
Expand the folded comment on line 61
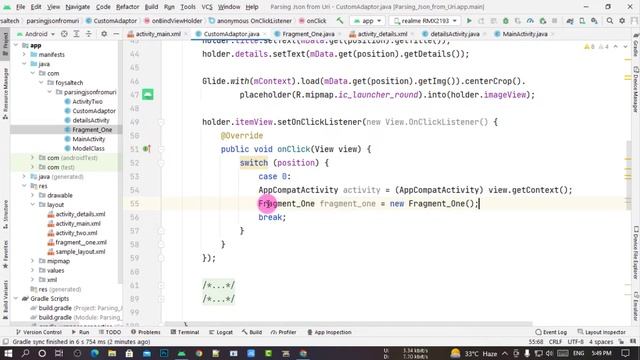coord(219,285)
